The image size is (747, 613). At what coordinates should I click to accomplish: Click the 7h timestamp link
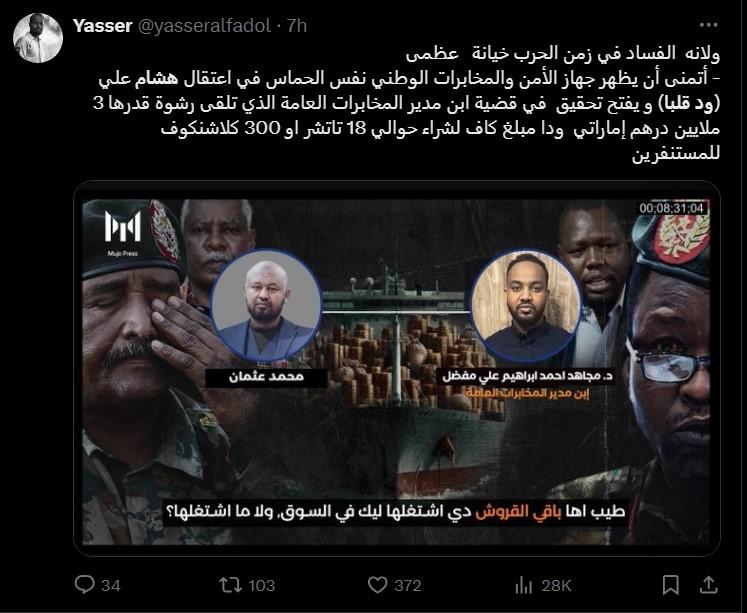[297, 26]
